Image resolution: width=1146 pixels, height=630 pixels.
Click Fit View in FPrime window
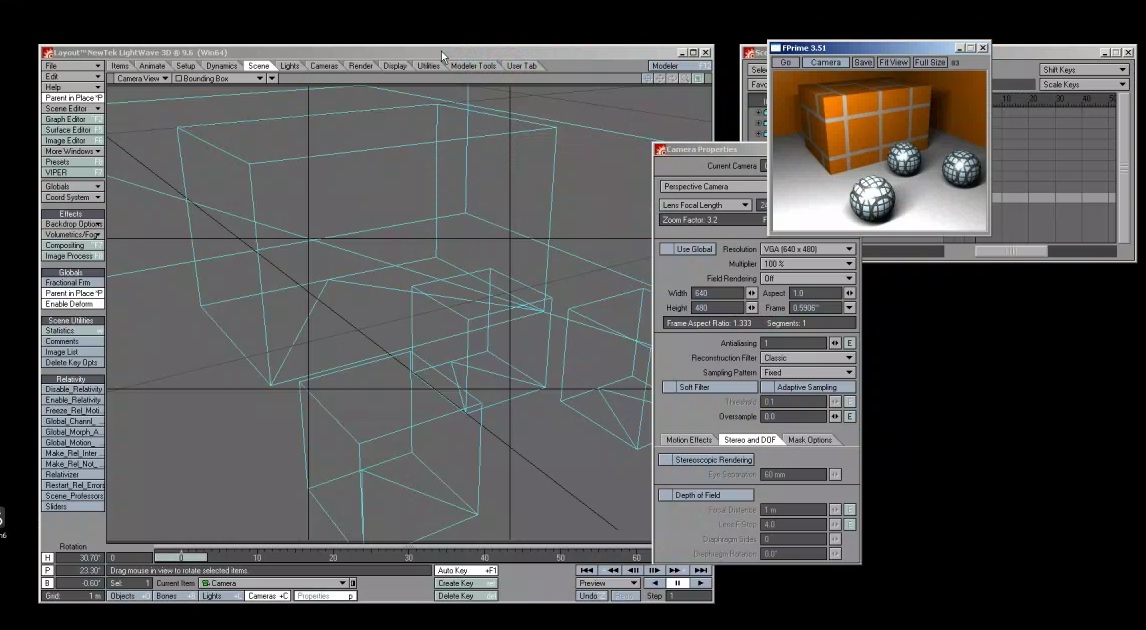click(893, 62)
